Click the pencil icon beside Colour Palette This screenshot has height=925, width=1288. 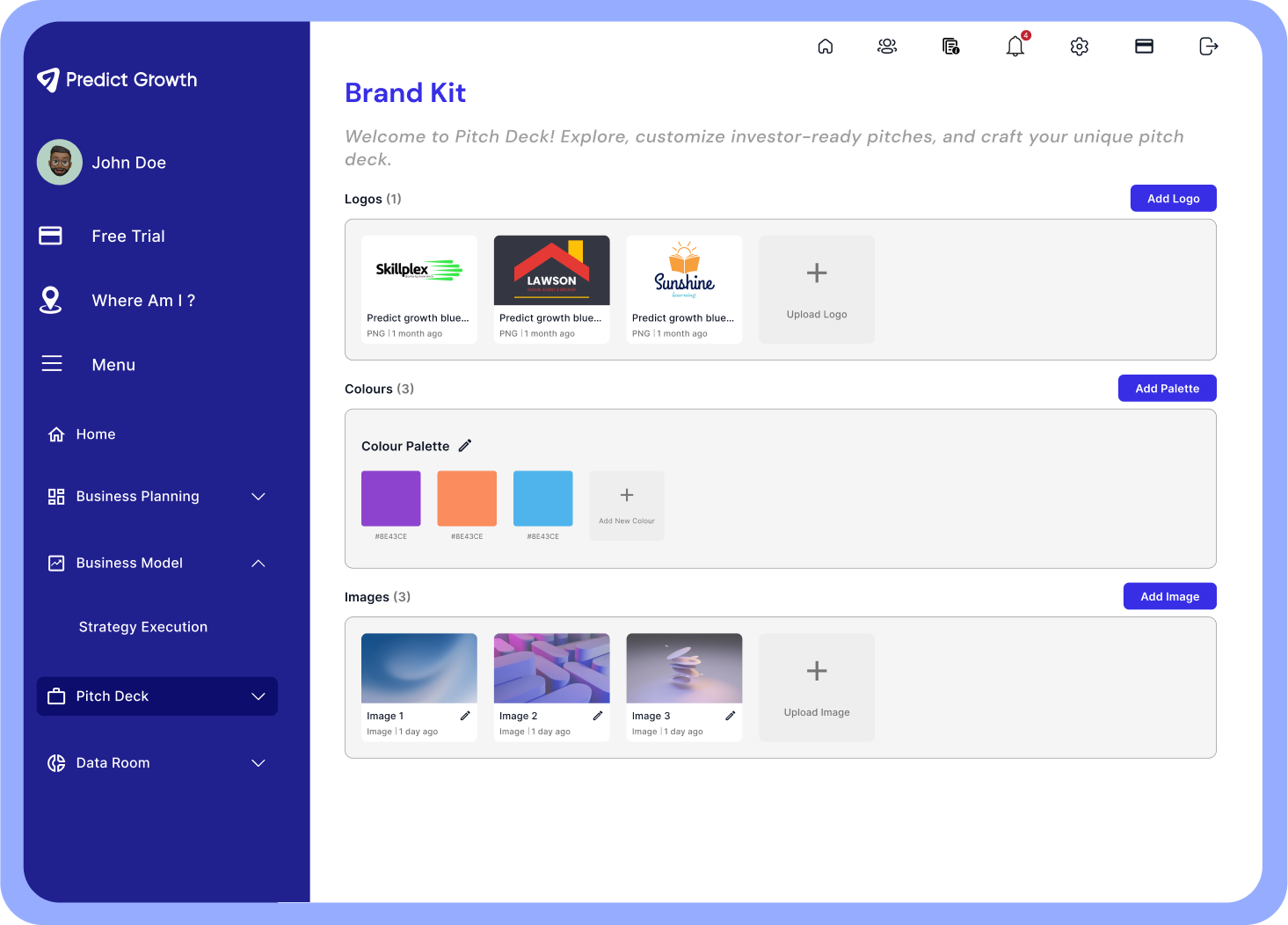tap(465, 446)
